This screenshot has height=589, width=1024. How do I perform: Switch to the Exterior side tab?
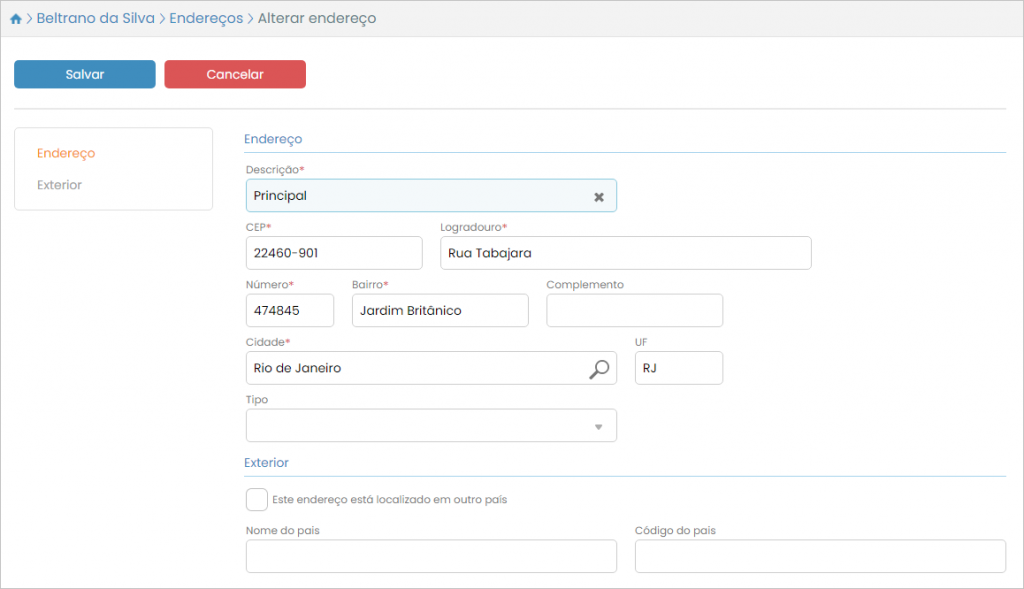click(x=59, y=185)
